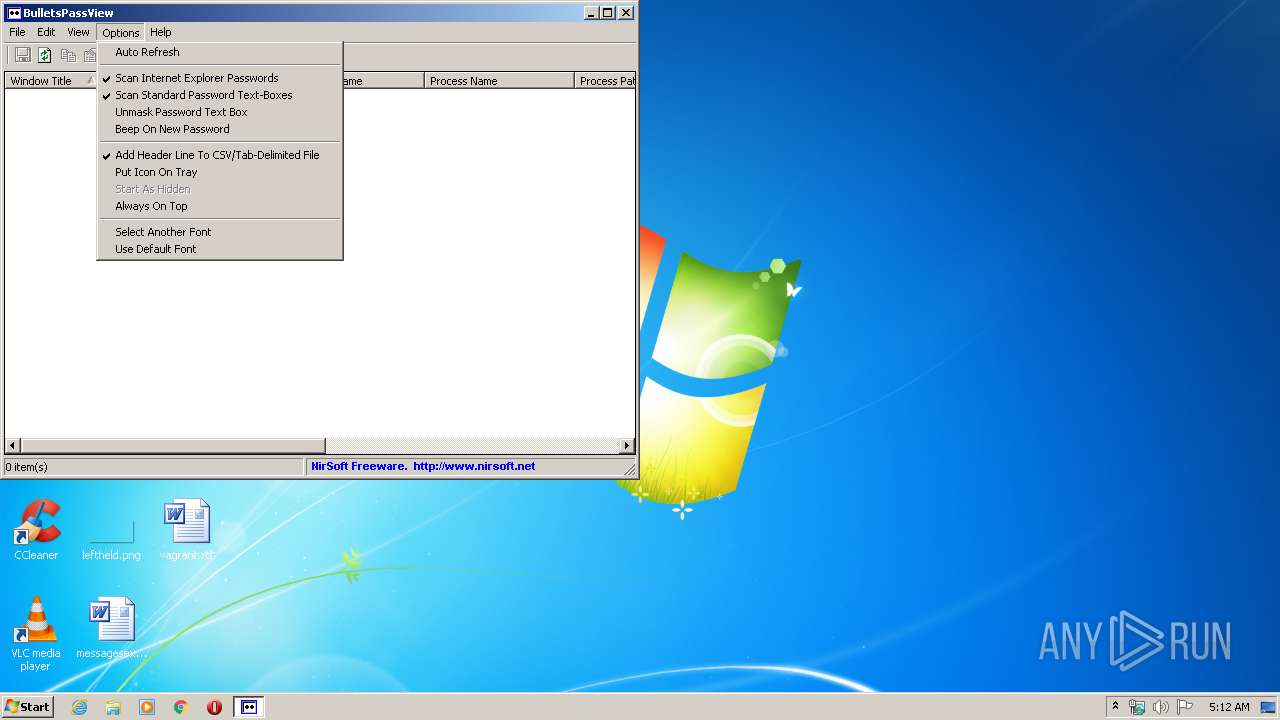
Task: Click the Process Path column header
Action: pos(605,81)
